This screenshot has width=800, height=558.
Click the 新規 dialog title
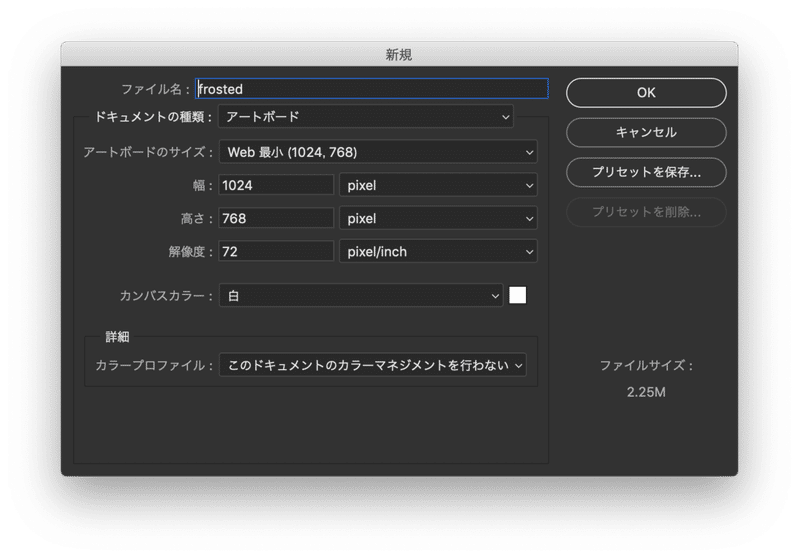[x=398, y=54]
